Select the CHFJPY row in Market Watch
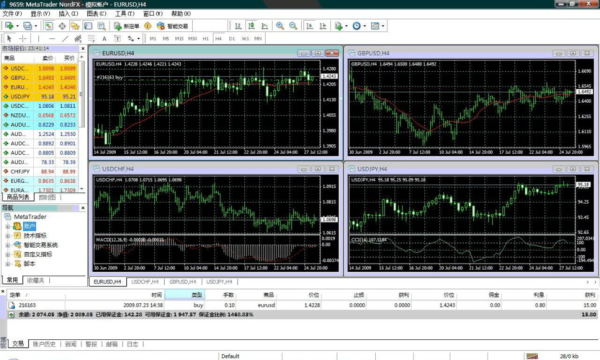Viewport: 600px width, 360px height. 40,172
